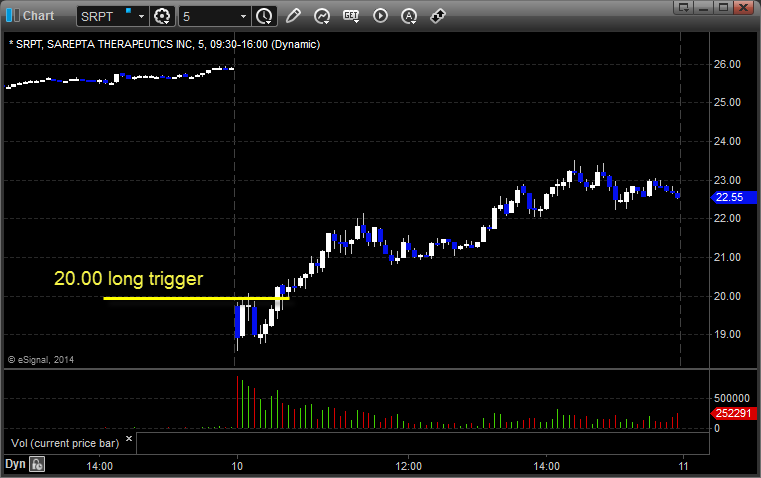Screen dimensions: 761x478
Task: Click the blue symbol-link square by SRPT
Action: coord(129,10)
